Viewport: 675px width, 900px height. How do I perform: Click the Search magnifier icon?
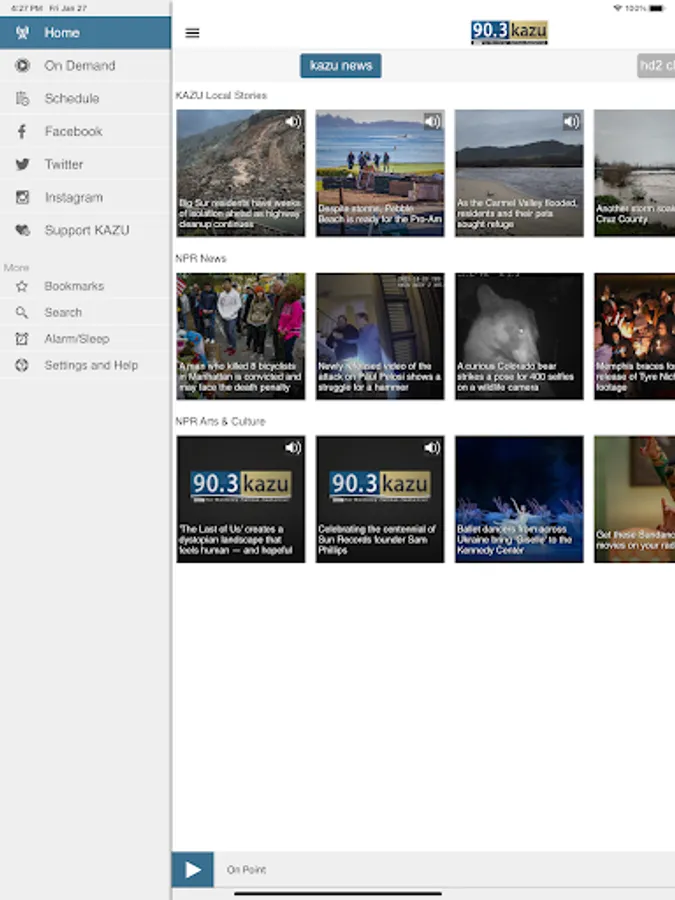pyautogui.click(x=22, y=312)
